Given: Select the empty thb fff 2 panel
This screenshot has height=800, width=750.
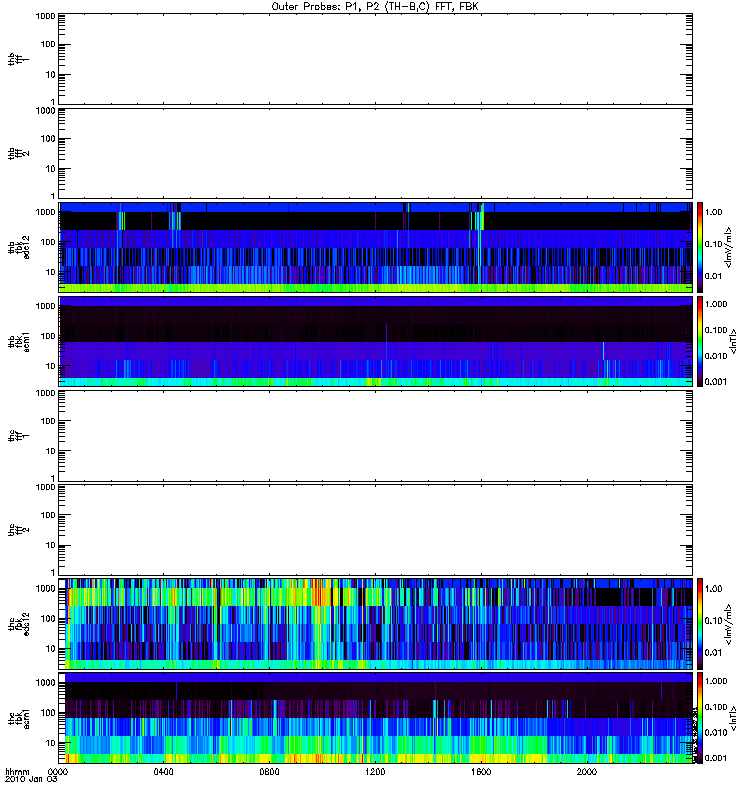Looking at the screenshot, I should click(x=376, y=154).
